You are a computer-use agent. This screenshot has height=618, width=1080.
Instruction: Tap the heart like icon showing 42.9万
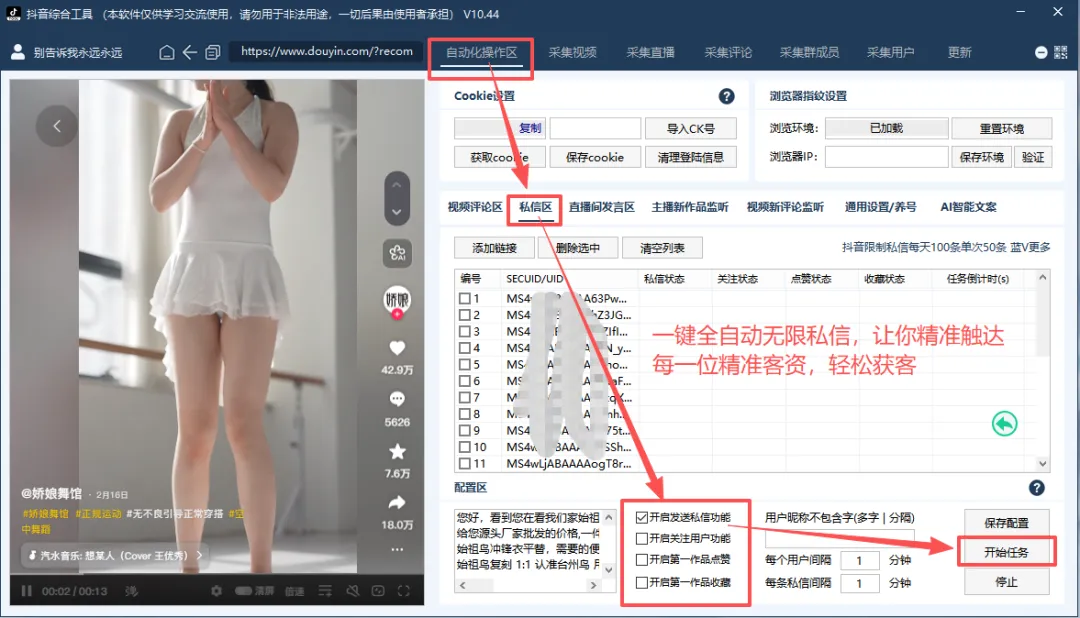coord(396,347)
